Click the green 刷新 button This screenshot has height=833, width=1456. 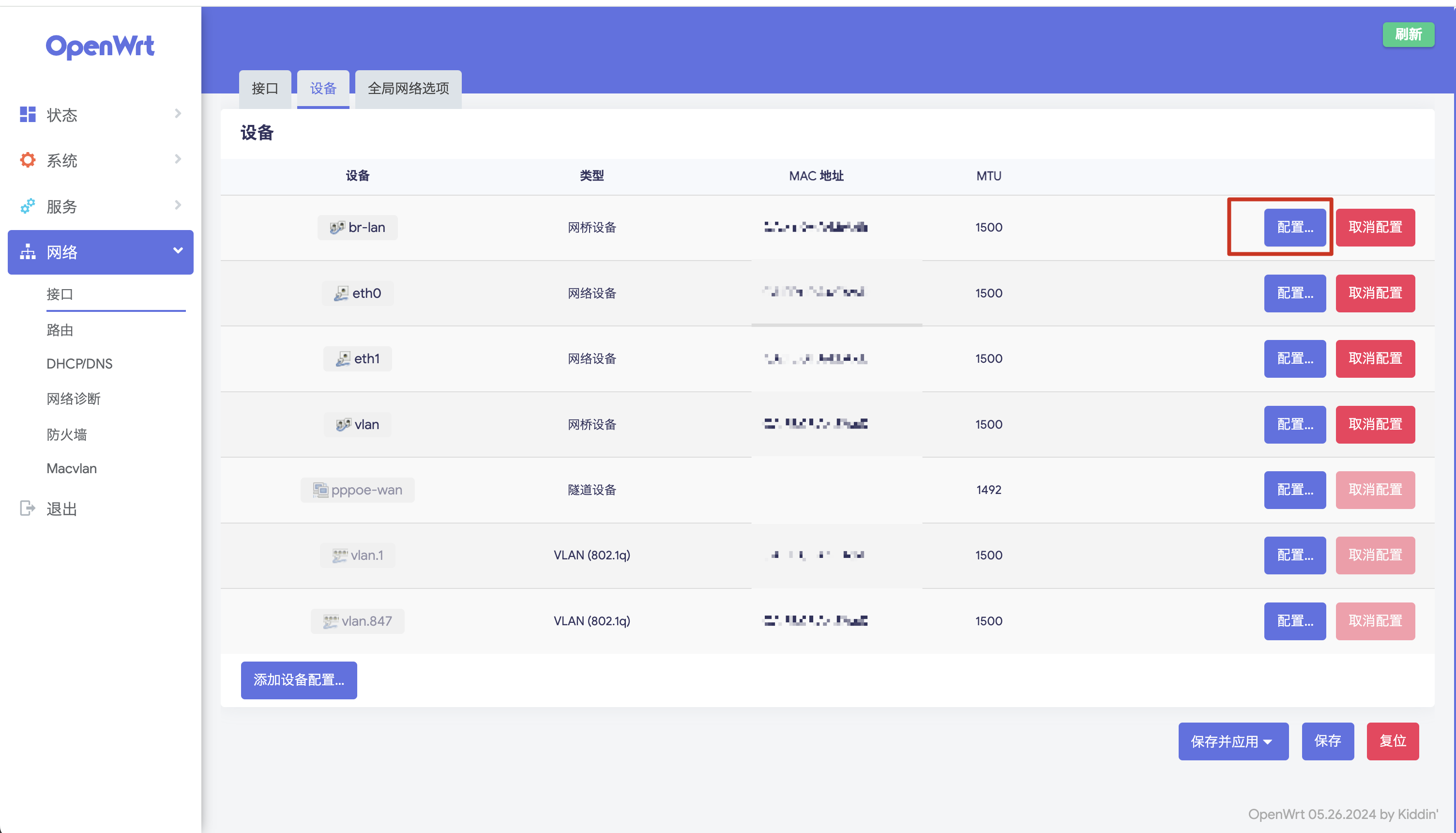click(1408, 34)
